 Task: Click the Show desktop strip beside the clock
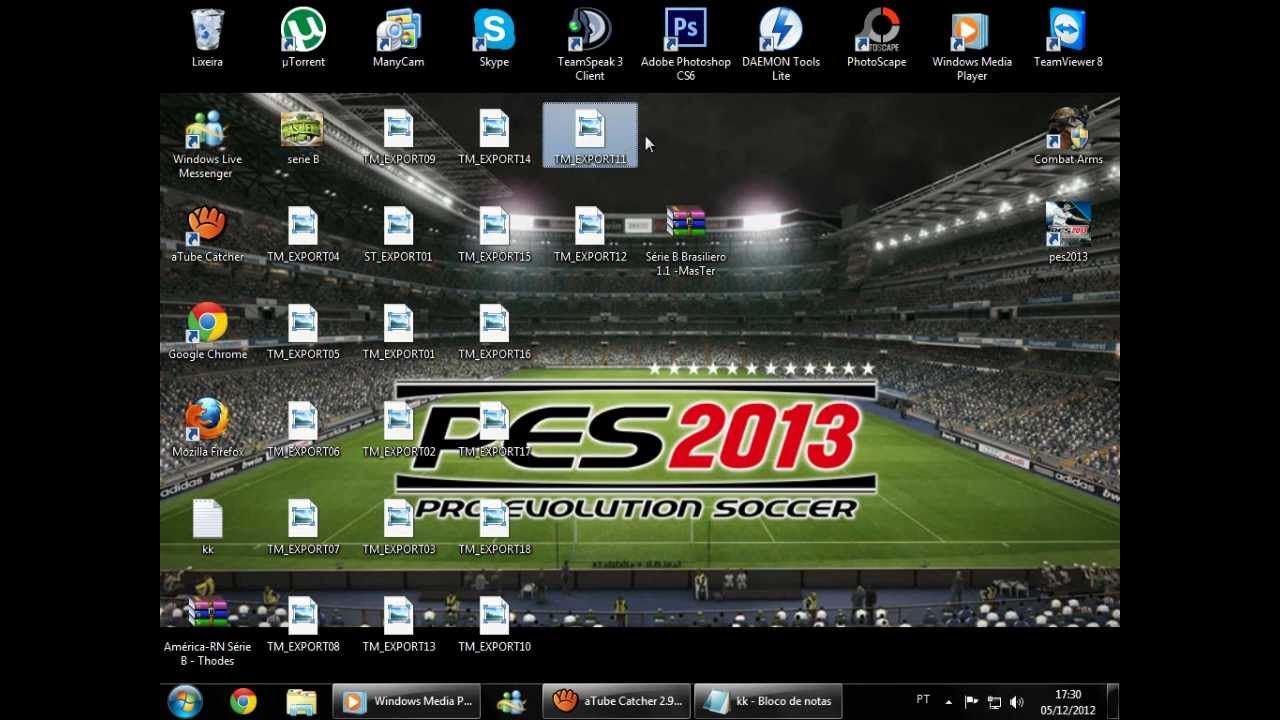(x=1113, y=701)
